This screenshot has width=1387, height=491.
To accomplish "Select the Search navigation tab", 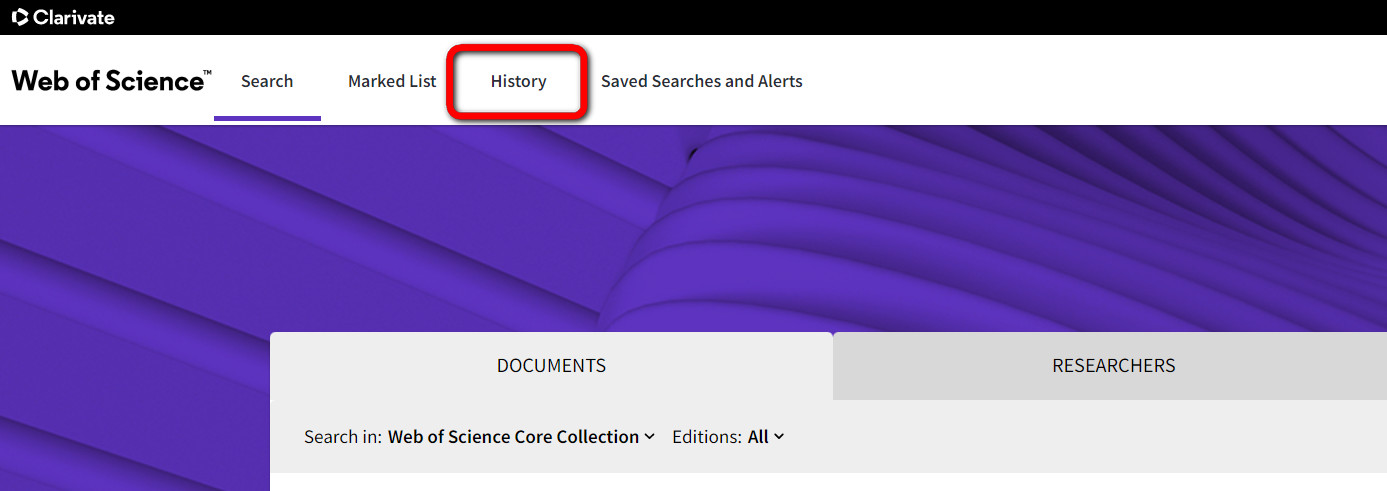I will 267,81.
